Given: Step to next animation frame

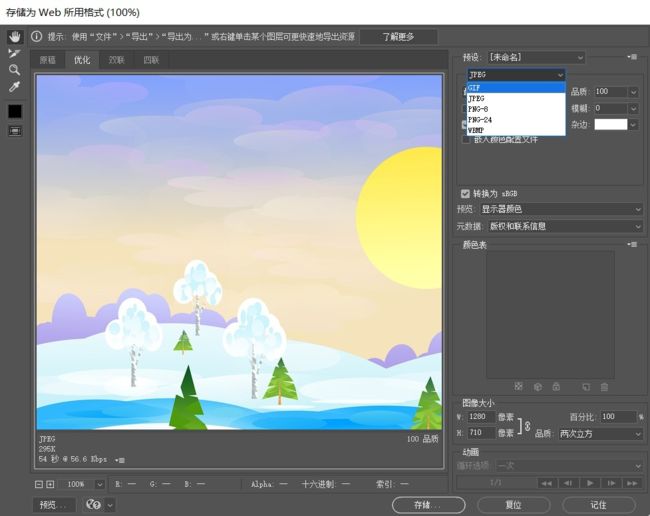Looking at the screenshot, I should [x=611, y=483].
